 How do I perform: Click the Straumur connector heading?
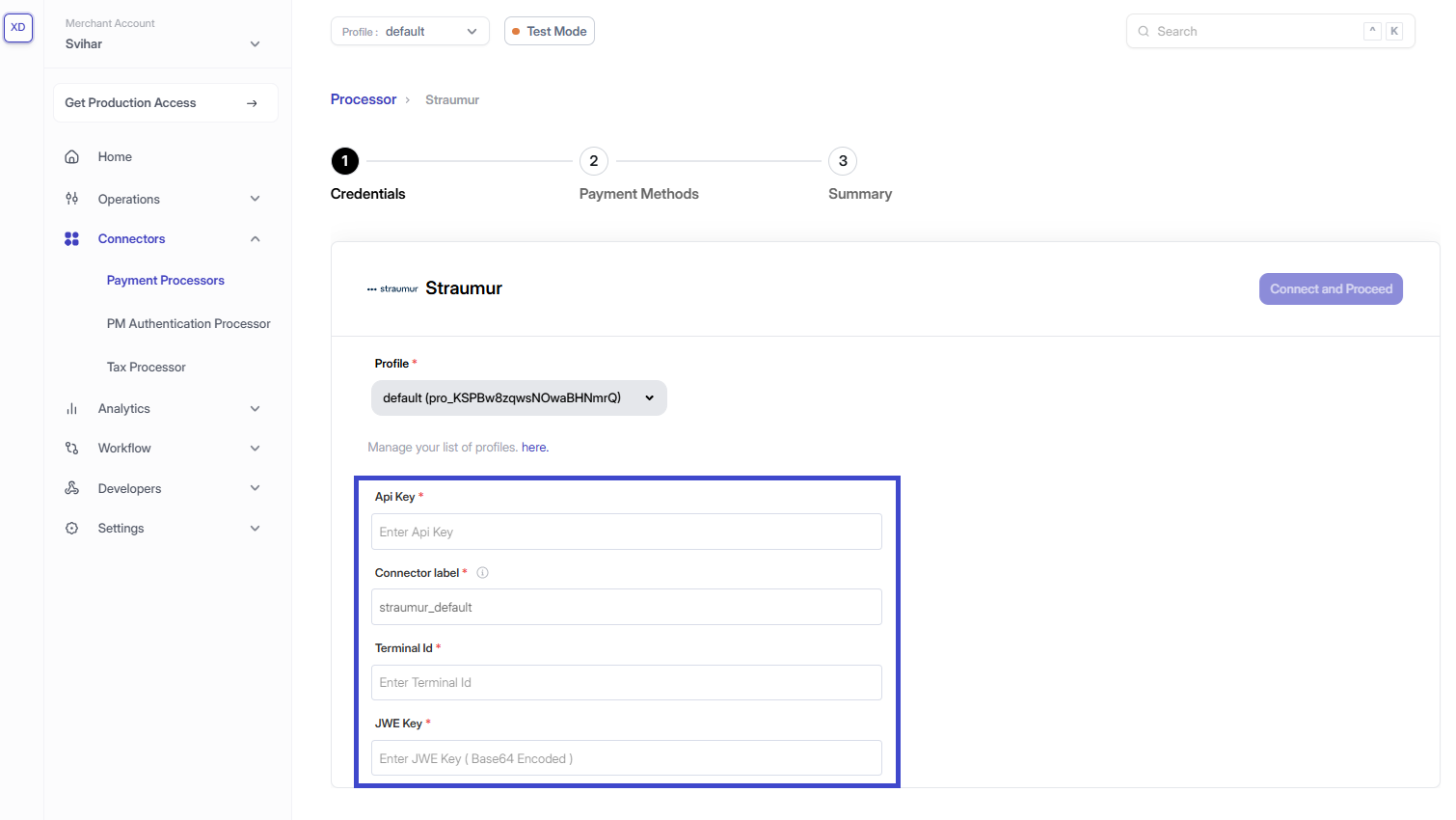464,288
